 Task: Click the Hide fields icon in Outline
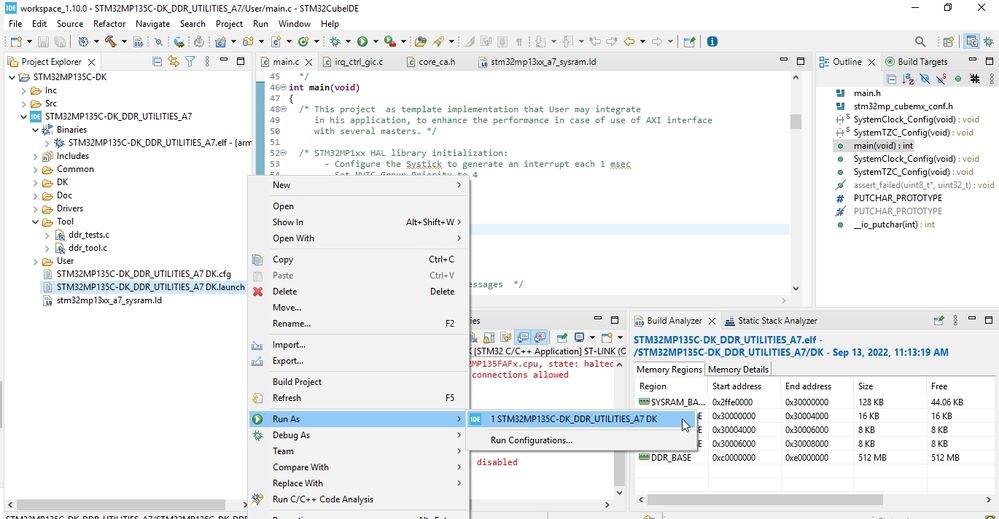coord(924,79)
